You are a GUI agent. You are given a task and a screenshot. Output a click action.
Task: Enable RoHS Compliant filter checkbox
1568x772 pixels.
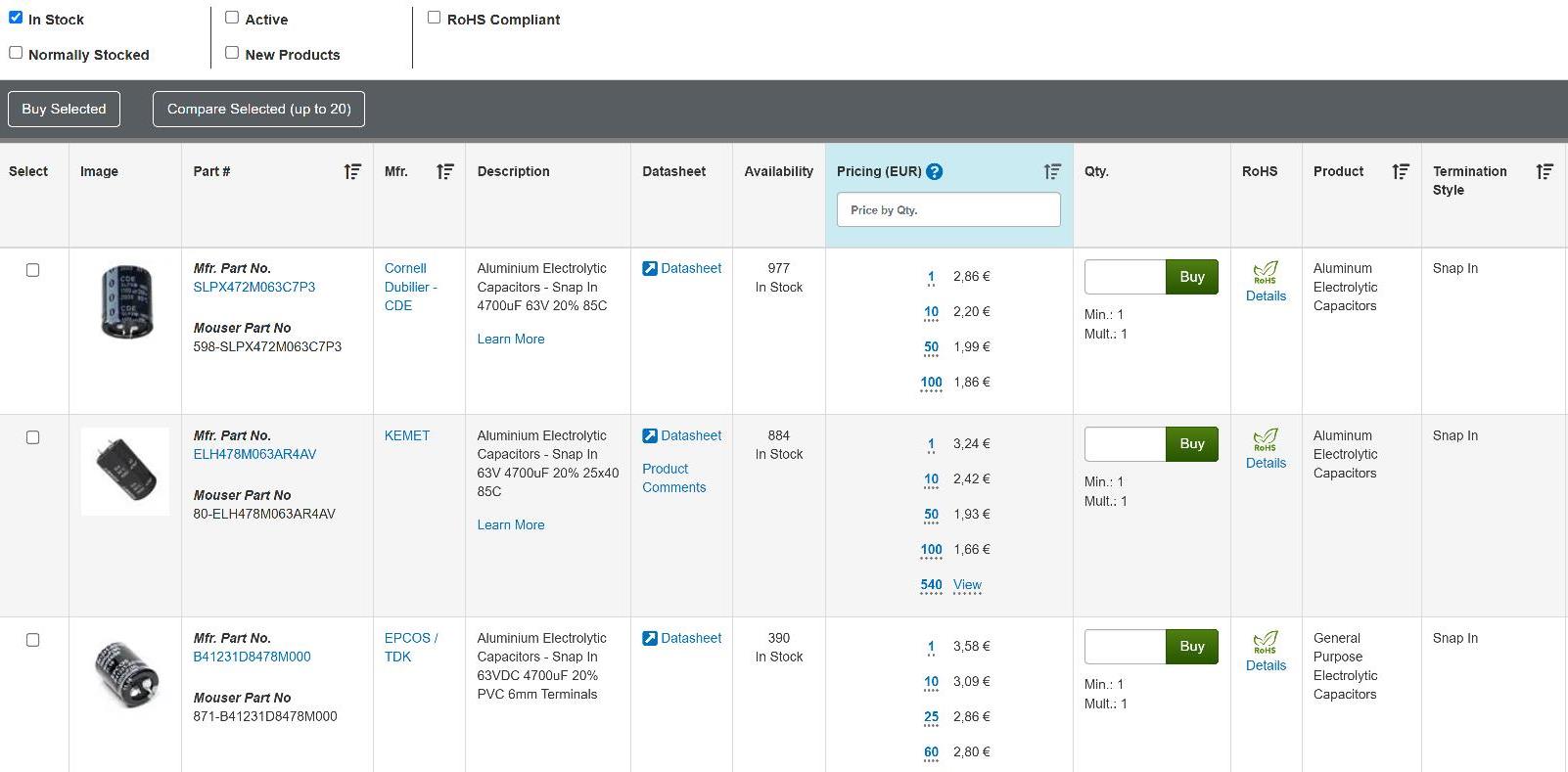pyautogui.click(x=434, y=18)
